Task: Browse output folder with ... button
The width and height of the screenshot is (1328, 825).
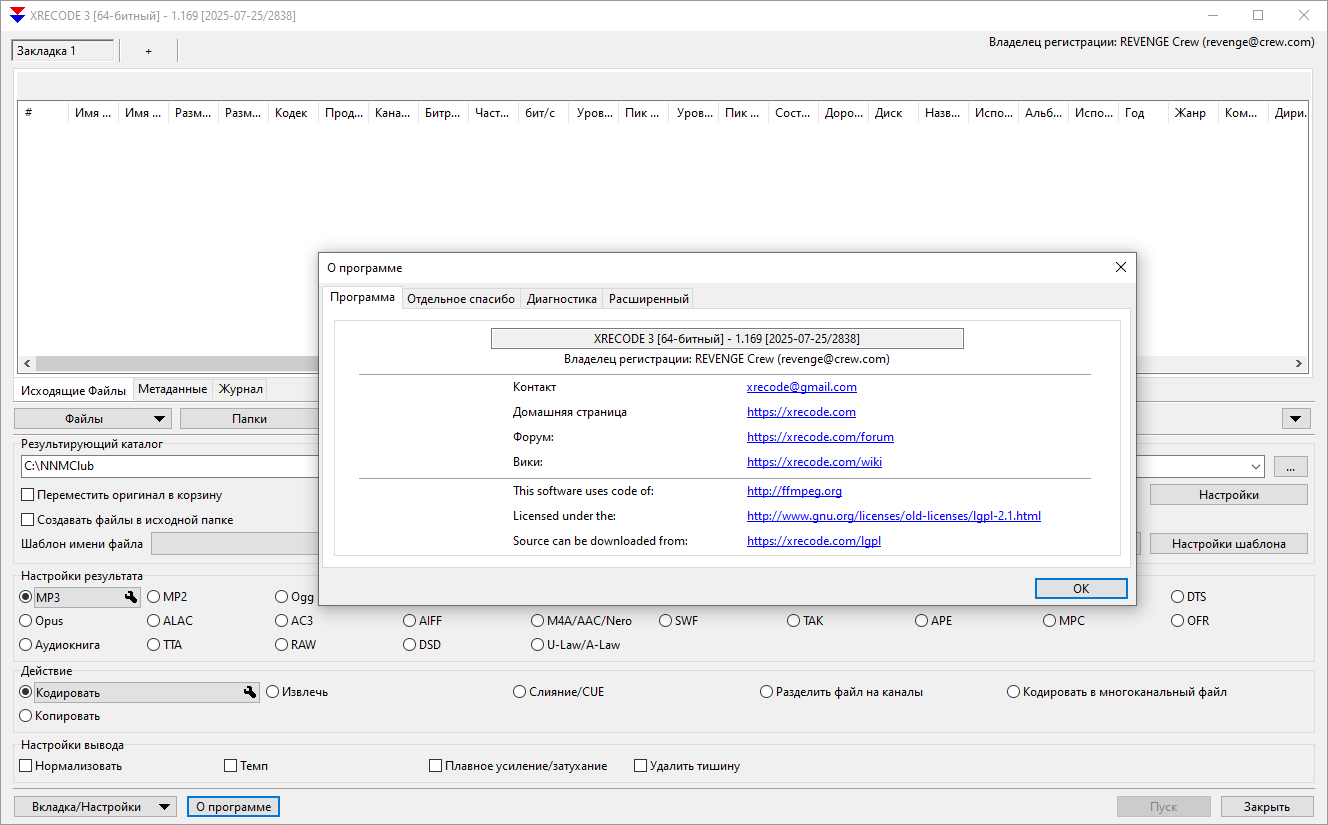Action: pyautogui.click(x=1290, y=467)
